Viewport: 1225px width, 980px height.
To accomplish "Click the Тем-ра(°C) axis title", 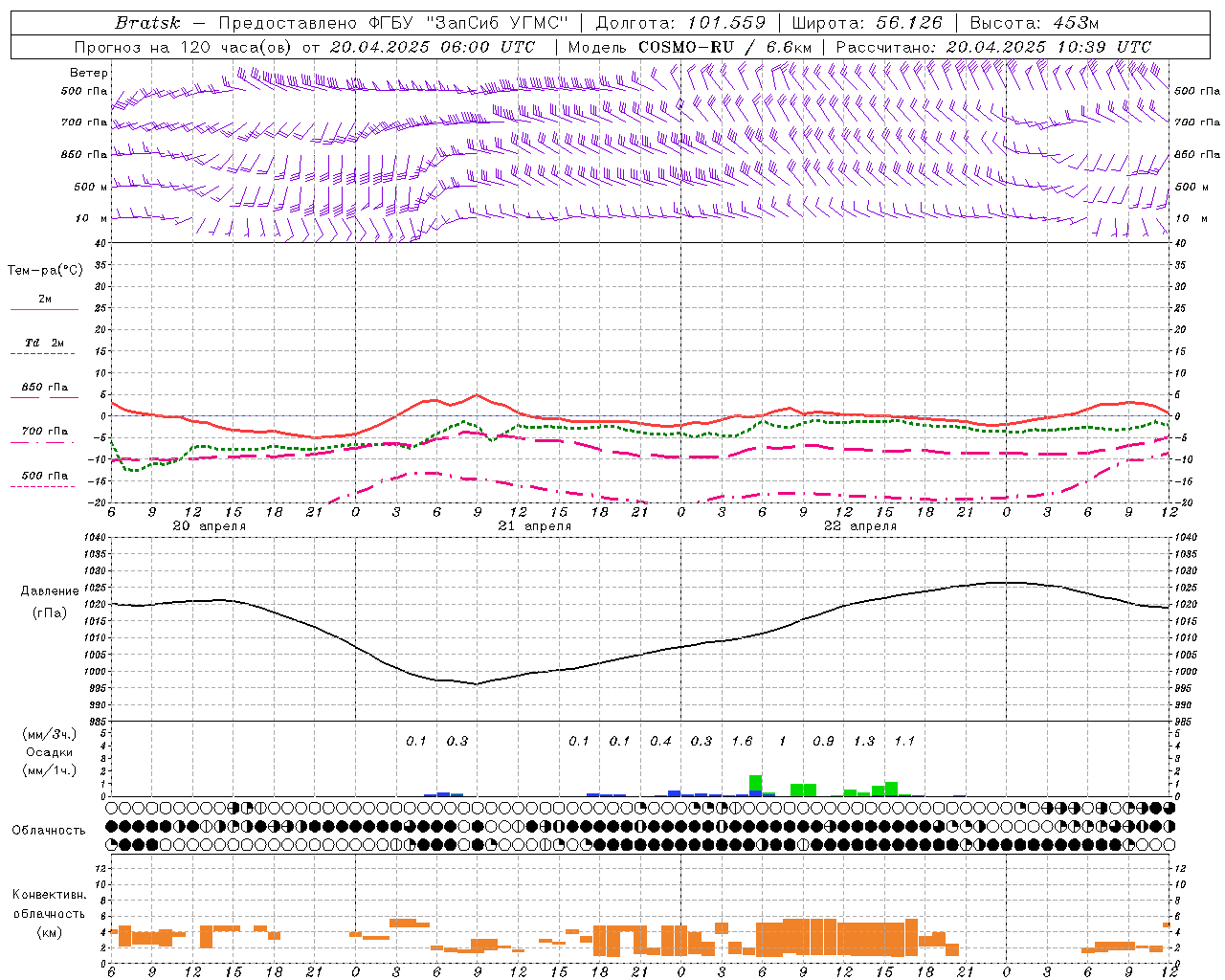I will tap(45, 271).
